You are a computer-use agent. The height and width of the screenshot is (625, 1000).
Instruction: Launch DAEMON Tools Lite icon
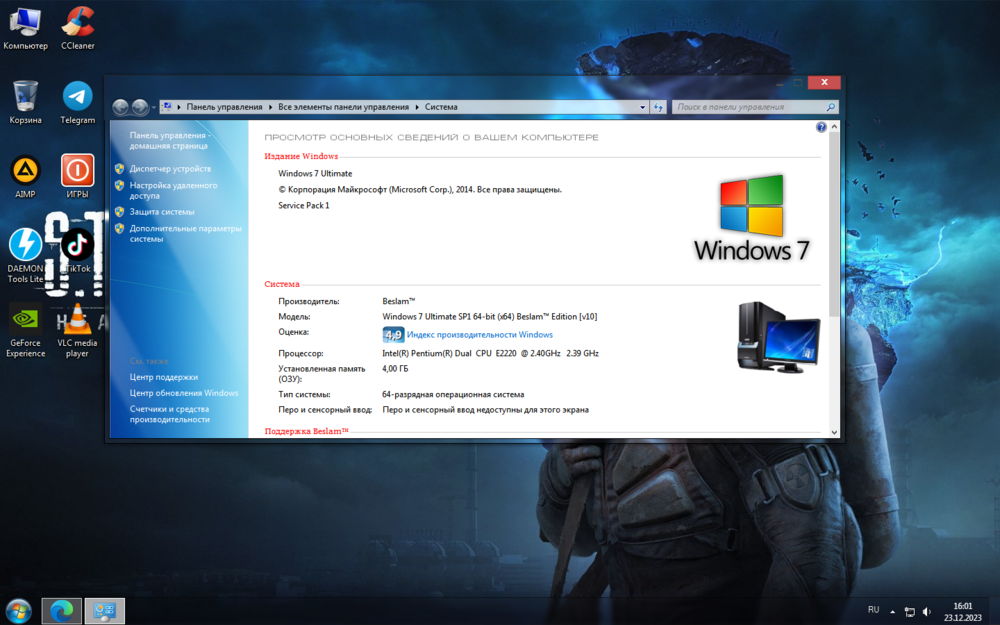tap(25, 255)
